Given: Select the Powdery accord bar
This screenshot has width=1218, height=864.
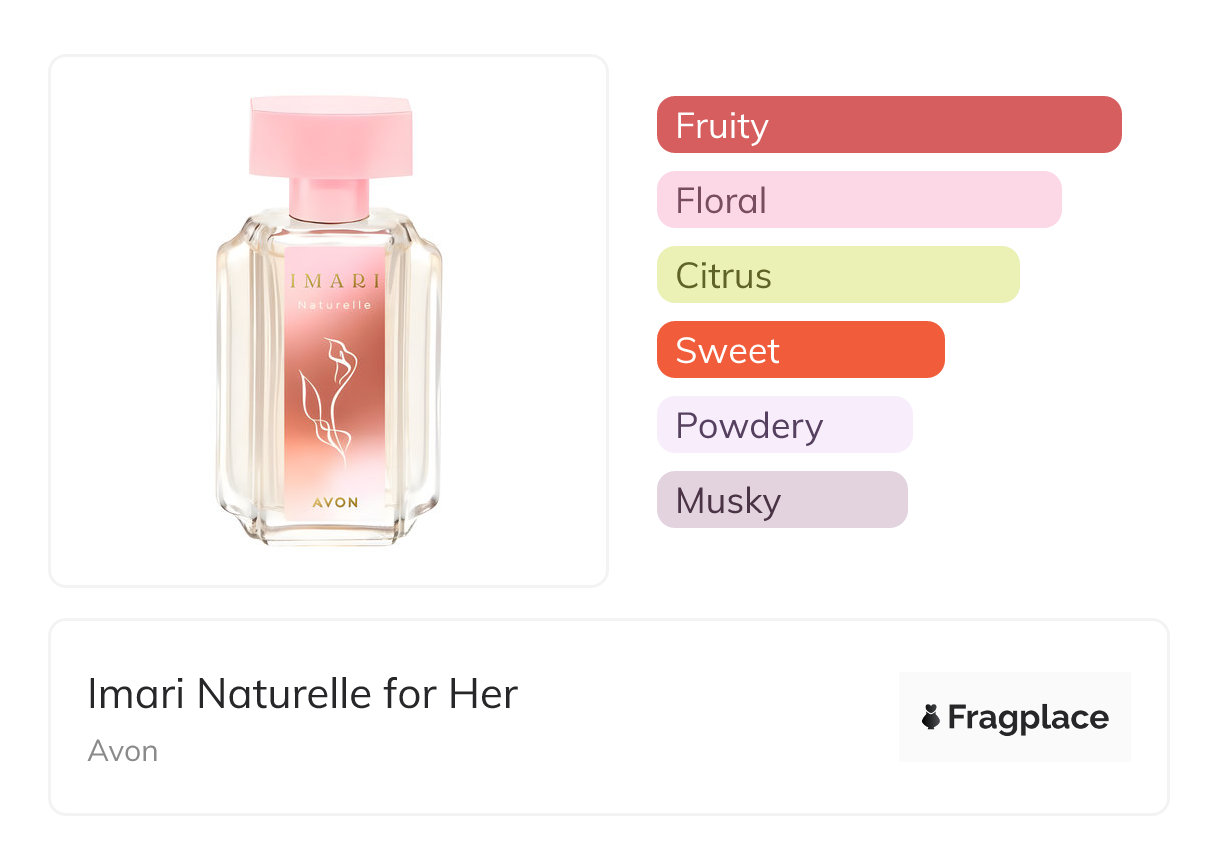Looking at the screenshot, I should click(784, 425).
